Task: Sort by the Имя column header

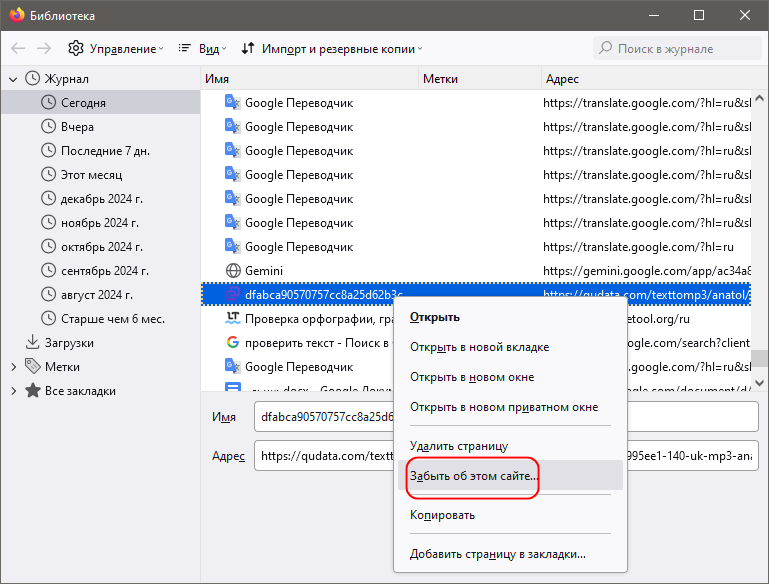Action: pyautogui.click(x=309, y=79)
